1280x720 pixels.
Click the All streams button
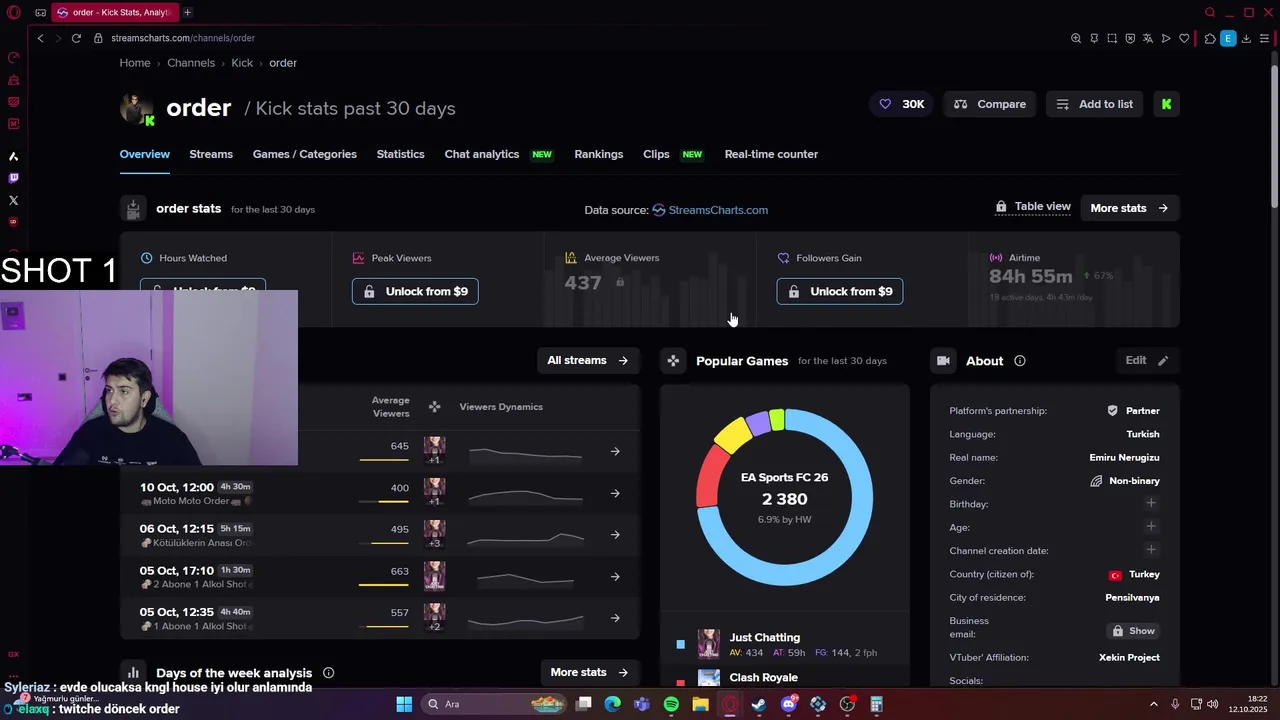588,360
